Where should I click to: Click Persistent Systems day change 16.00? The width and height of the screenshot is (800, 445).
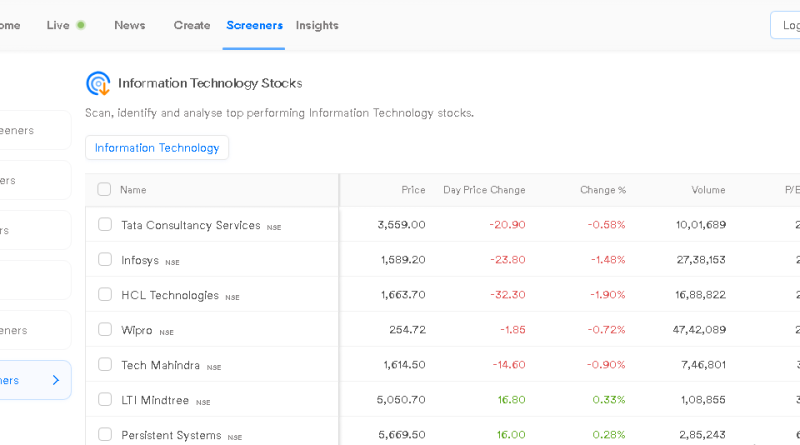pyautogui.click(x=511, y=435)
